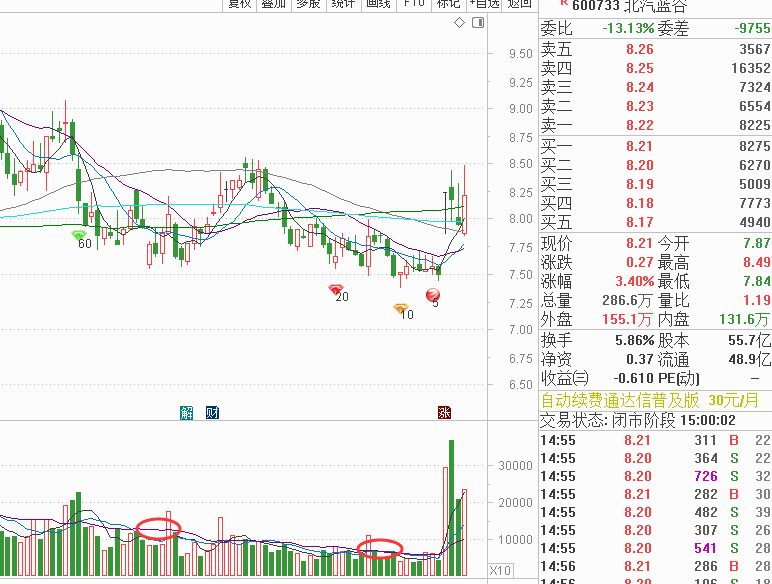Click the 标记 mark button

pos(449,4)
